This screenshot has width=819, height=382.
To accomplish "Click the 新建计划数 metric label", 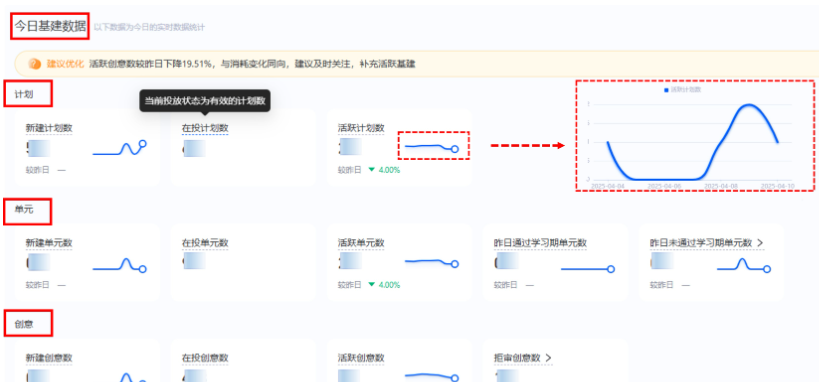I will pyautogui.click(x=49, y=128).
